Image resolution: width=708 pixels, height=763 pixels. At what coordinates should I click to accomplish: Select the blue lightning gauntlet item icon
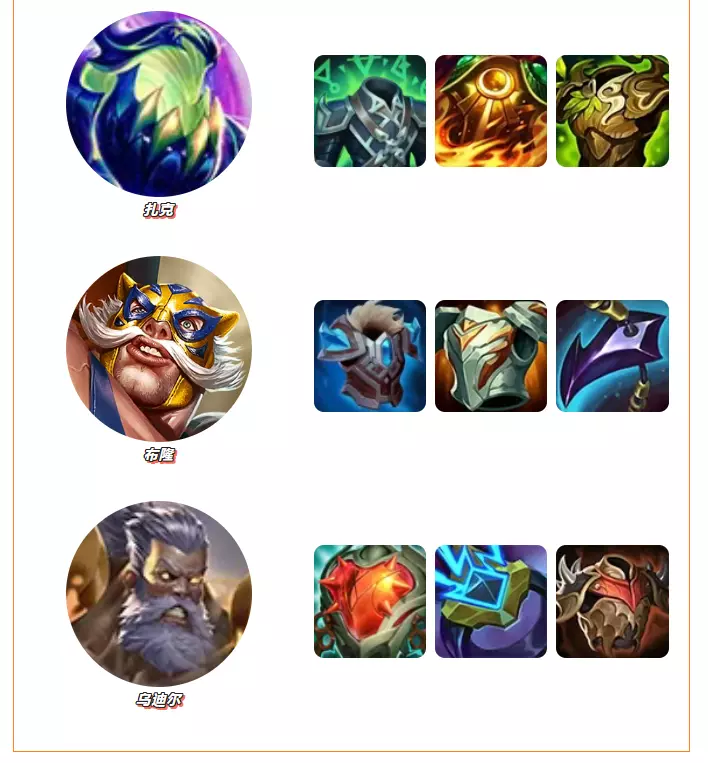tap(491, 601)
